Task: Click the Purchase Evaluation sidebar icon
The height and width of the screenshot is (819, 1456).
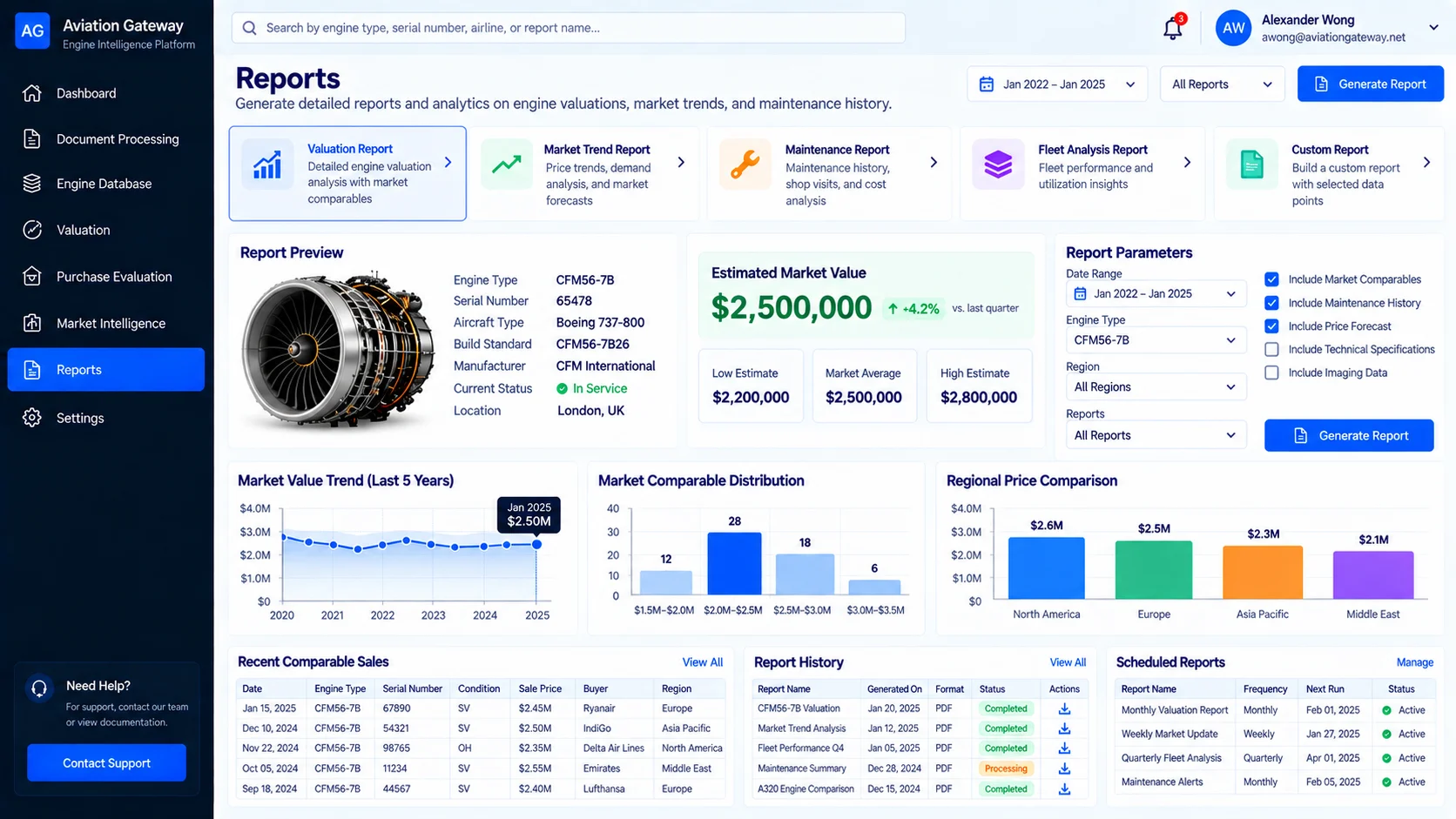Action: coord(32,277)
